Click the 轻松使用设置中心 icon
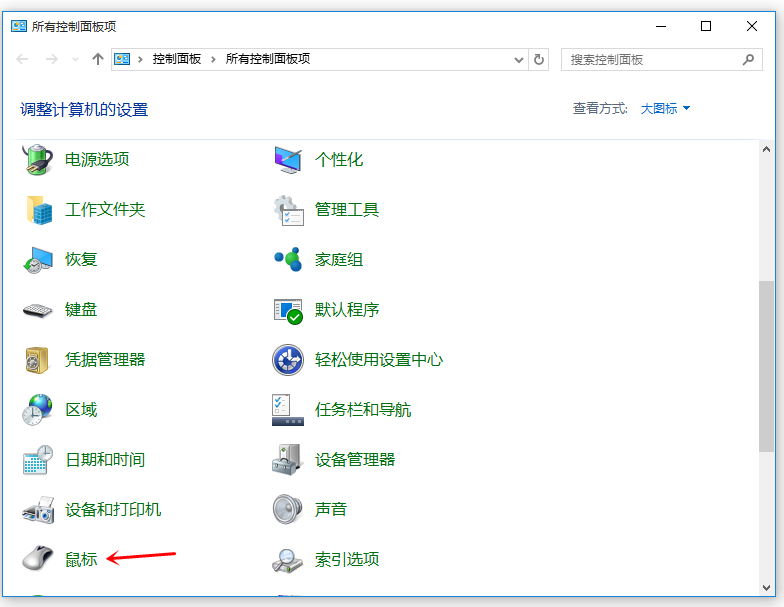This screenshot has width=784, height=607. click(x=288, y=360)
